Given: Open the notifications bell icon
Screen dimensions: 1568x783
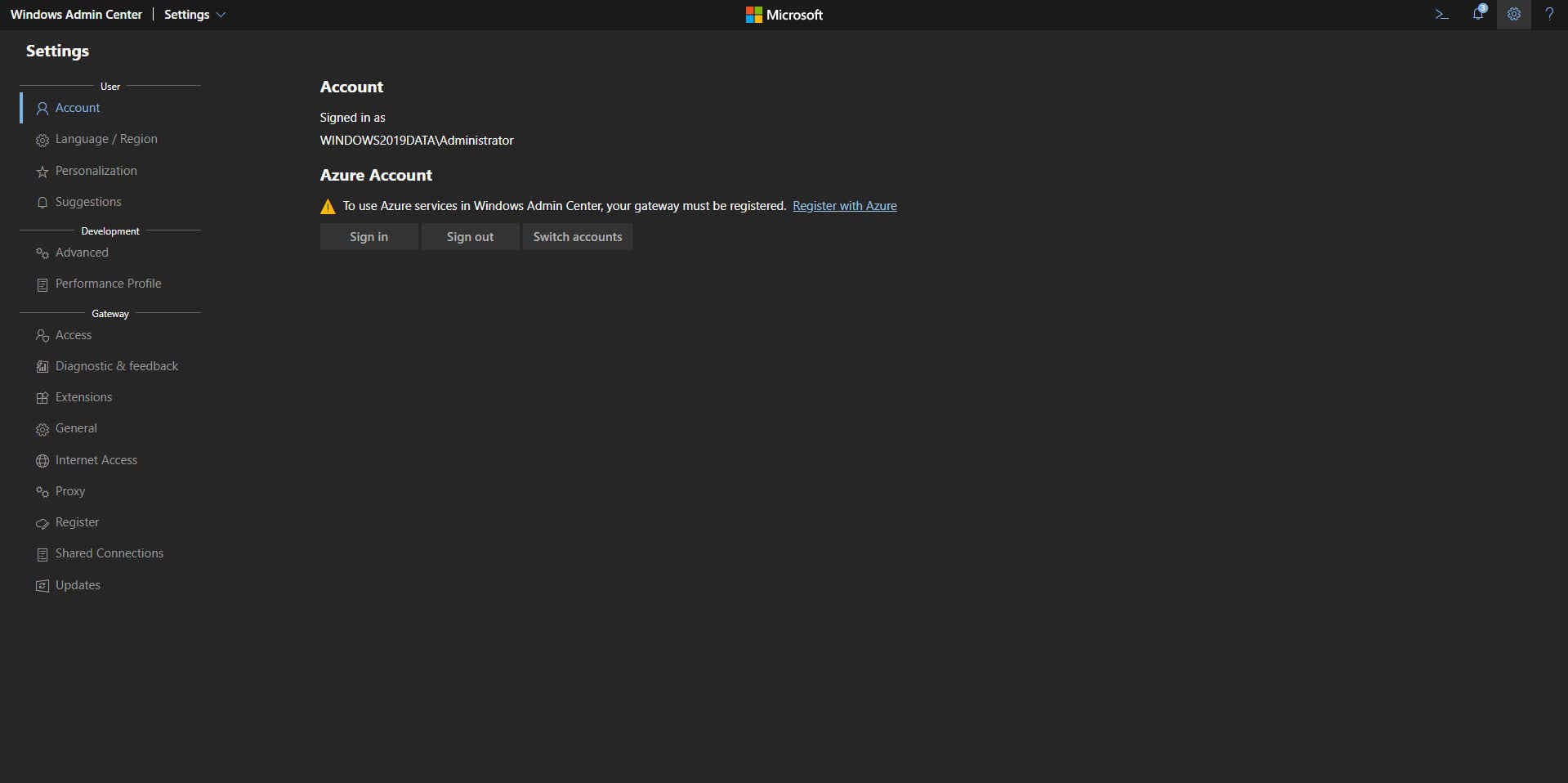Looking at the screenshot, I should point(1477,14).
